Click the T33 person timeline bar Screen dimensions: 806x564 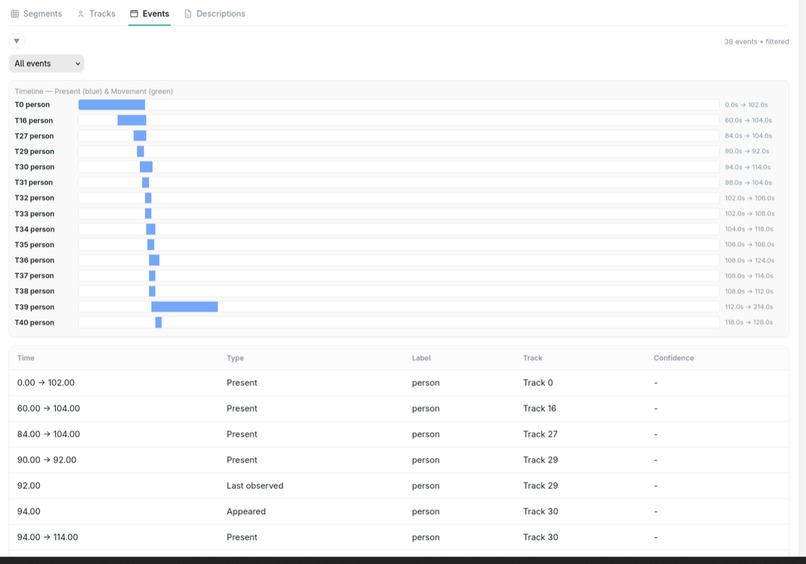(148, 213)
